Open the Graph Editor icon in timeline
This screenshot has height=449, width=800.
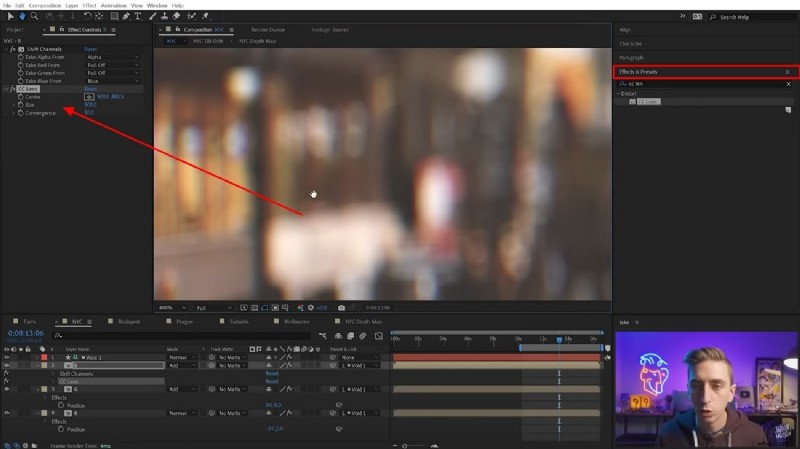(379, 336)
